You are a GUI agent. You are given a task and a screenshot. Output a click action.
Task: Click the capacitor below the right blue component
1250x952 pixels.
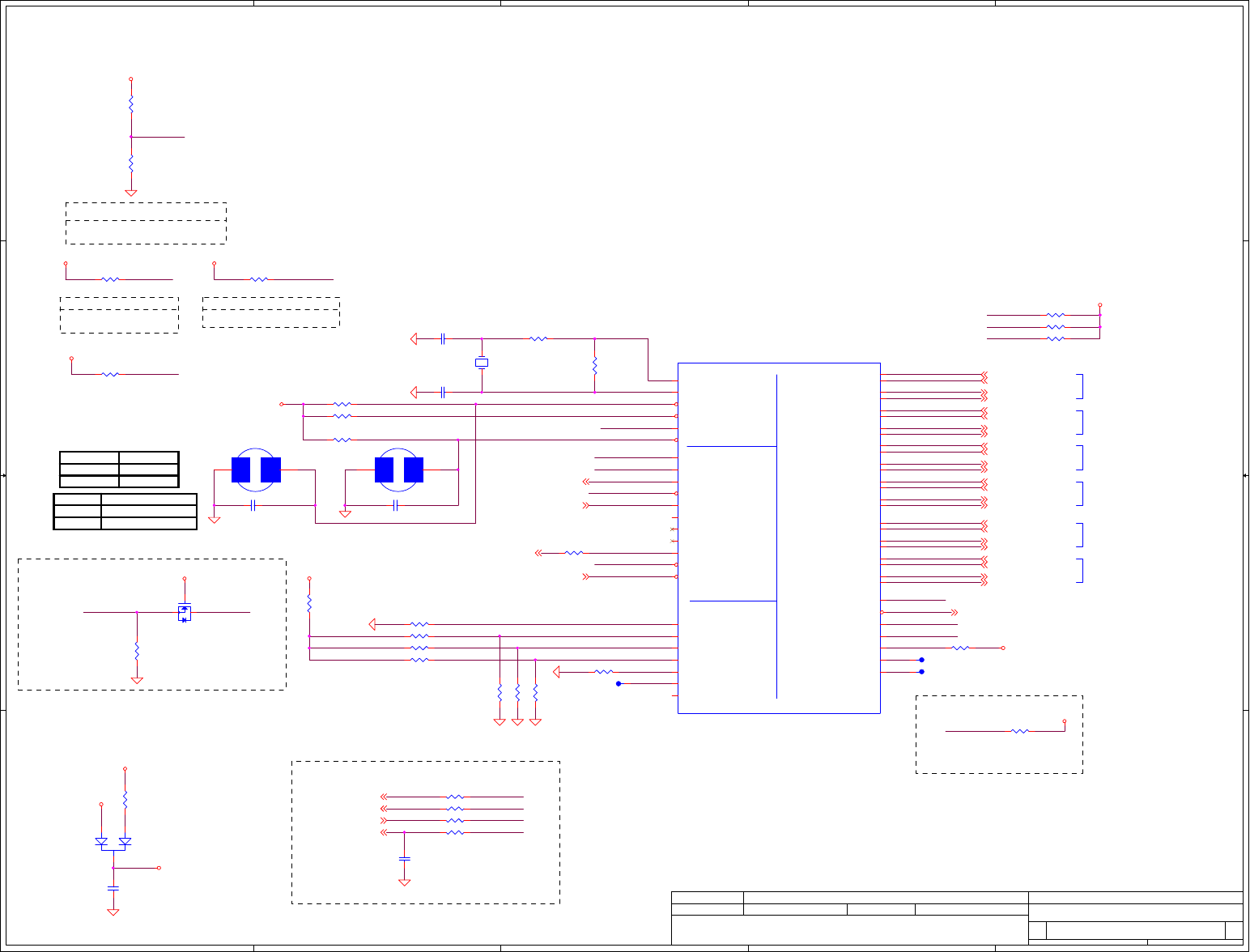point(395,505)
